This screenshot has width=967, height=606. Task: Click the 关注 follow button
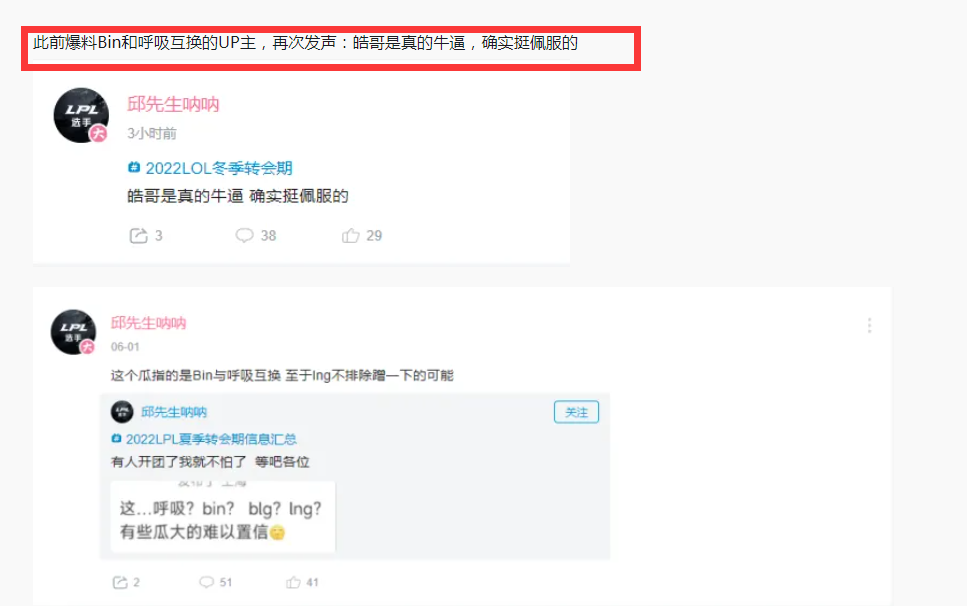tap(576, 412)
